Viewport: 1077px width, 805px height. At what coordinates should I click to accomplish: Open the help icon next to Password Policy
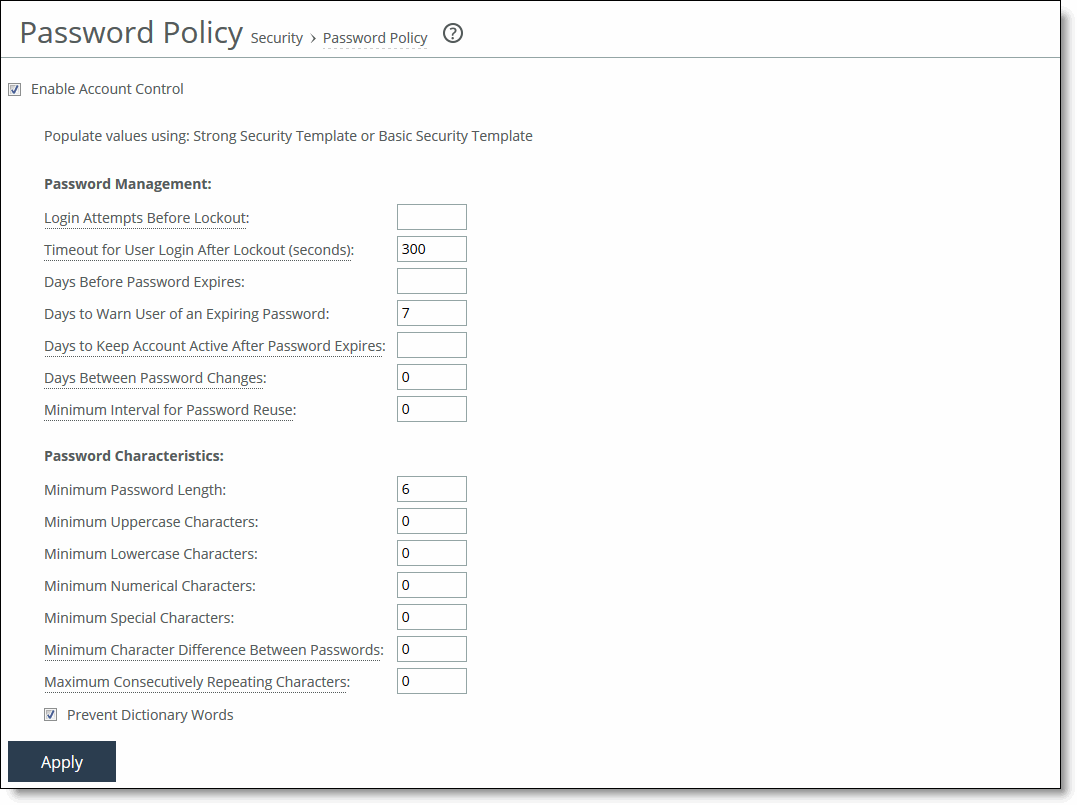[452, 33]
